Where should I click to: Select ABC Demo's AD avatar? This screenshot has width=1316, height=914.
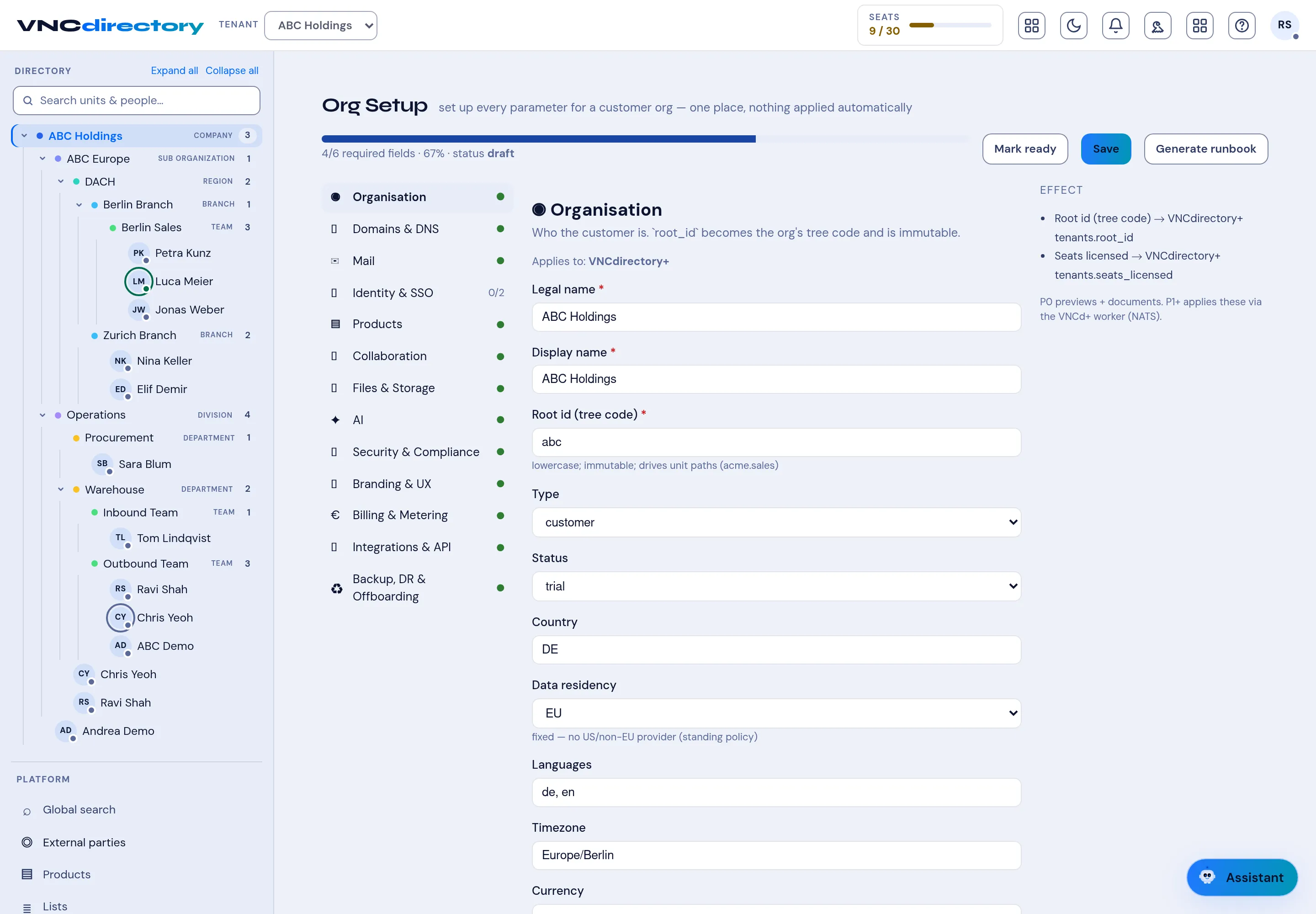[120, 645]
